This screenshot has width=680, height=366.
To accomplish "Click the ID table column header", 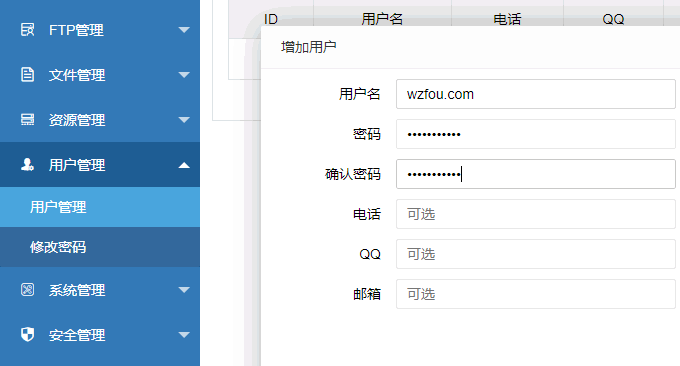I will 271,19.
